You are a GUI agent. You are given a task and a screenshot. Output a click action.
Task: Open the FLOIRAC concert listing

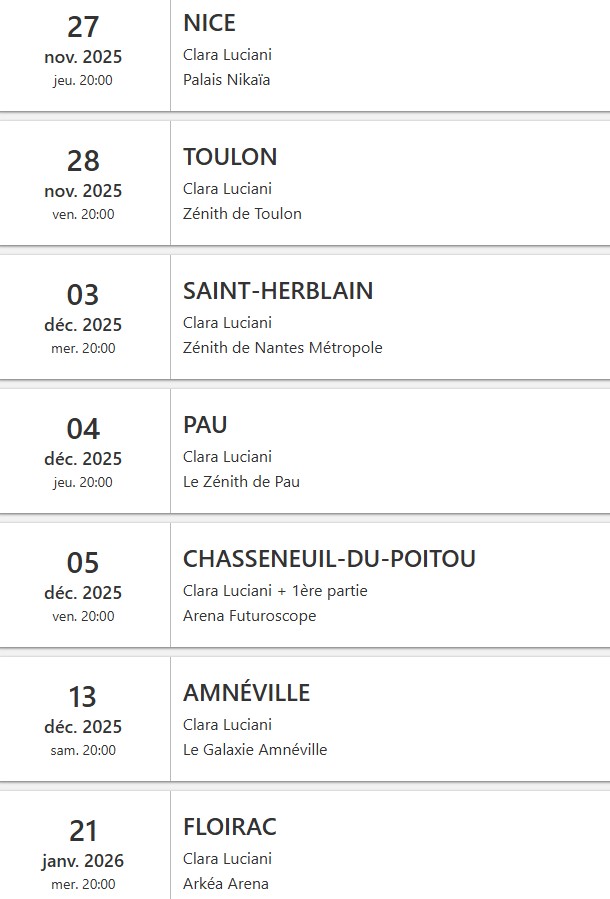tap(229, 827)
